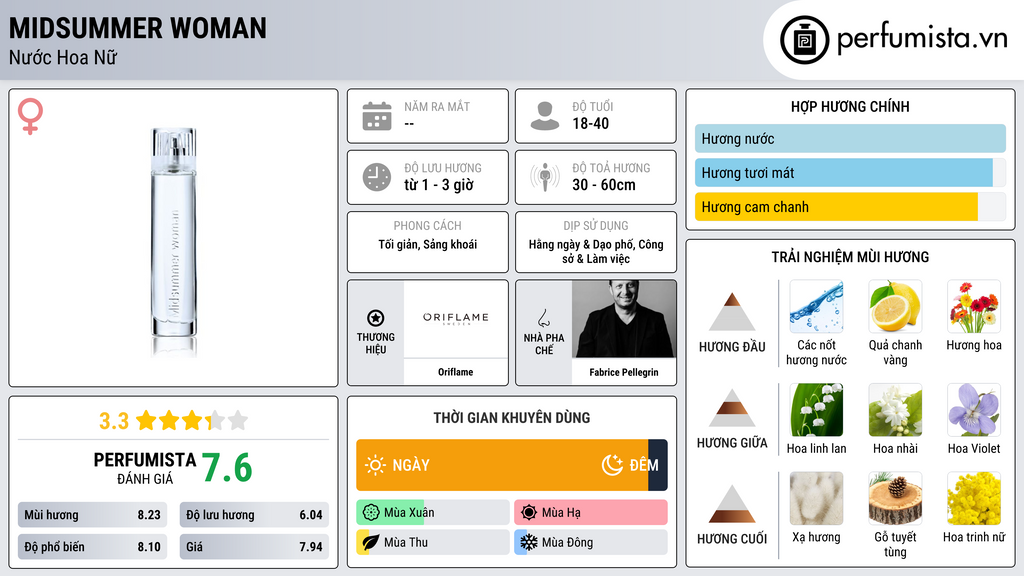Click the perfumista.vn site name text

point(922,38)
